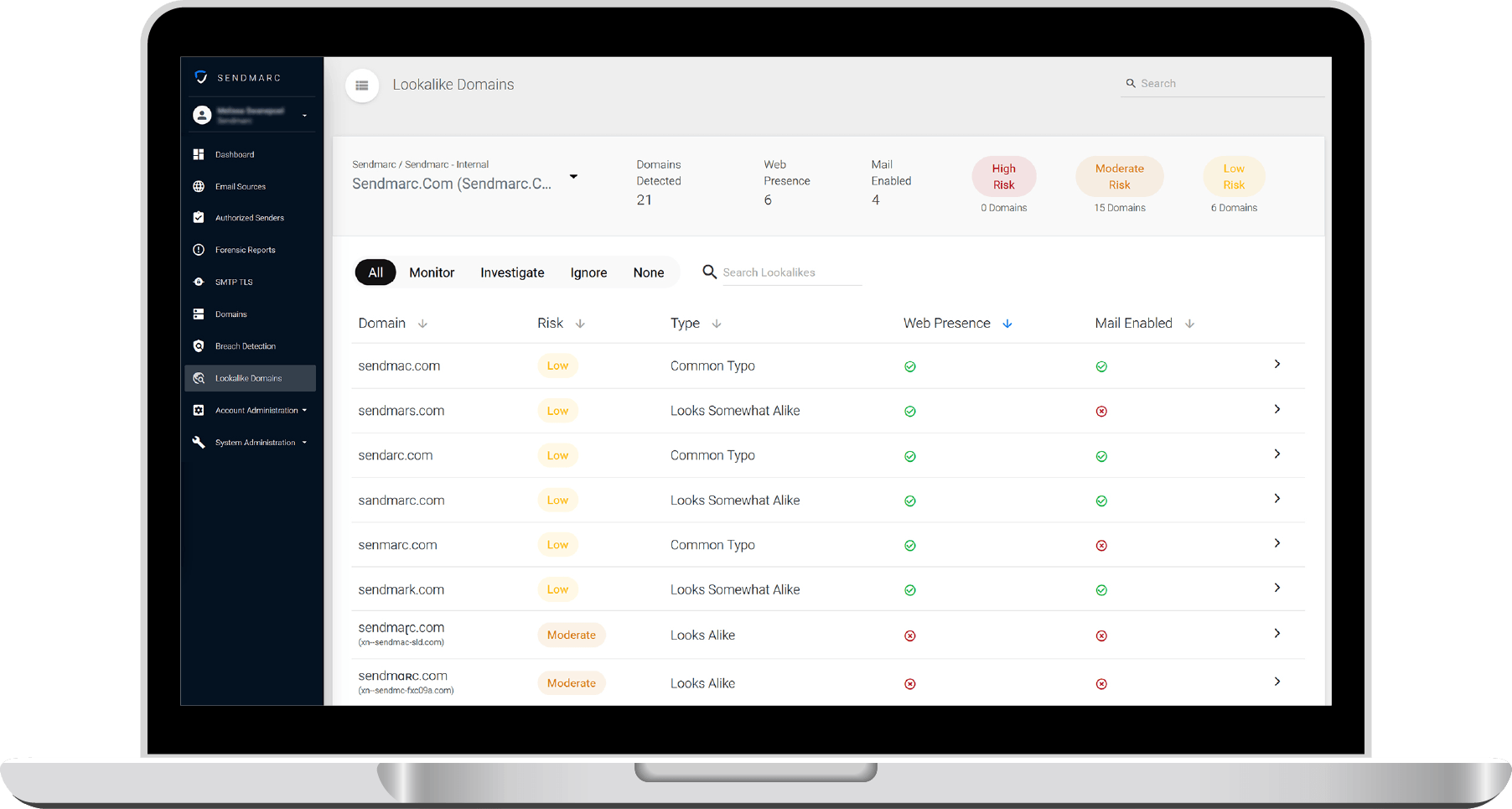Sort by Type column arrow
1512x809 pixels.
coord(717,324)
